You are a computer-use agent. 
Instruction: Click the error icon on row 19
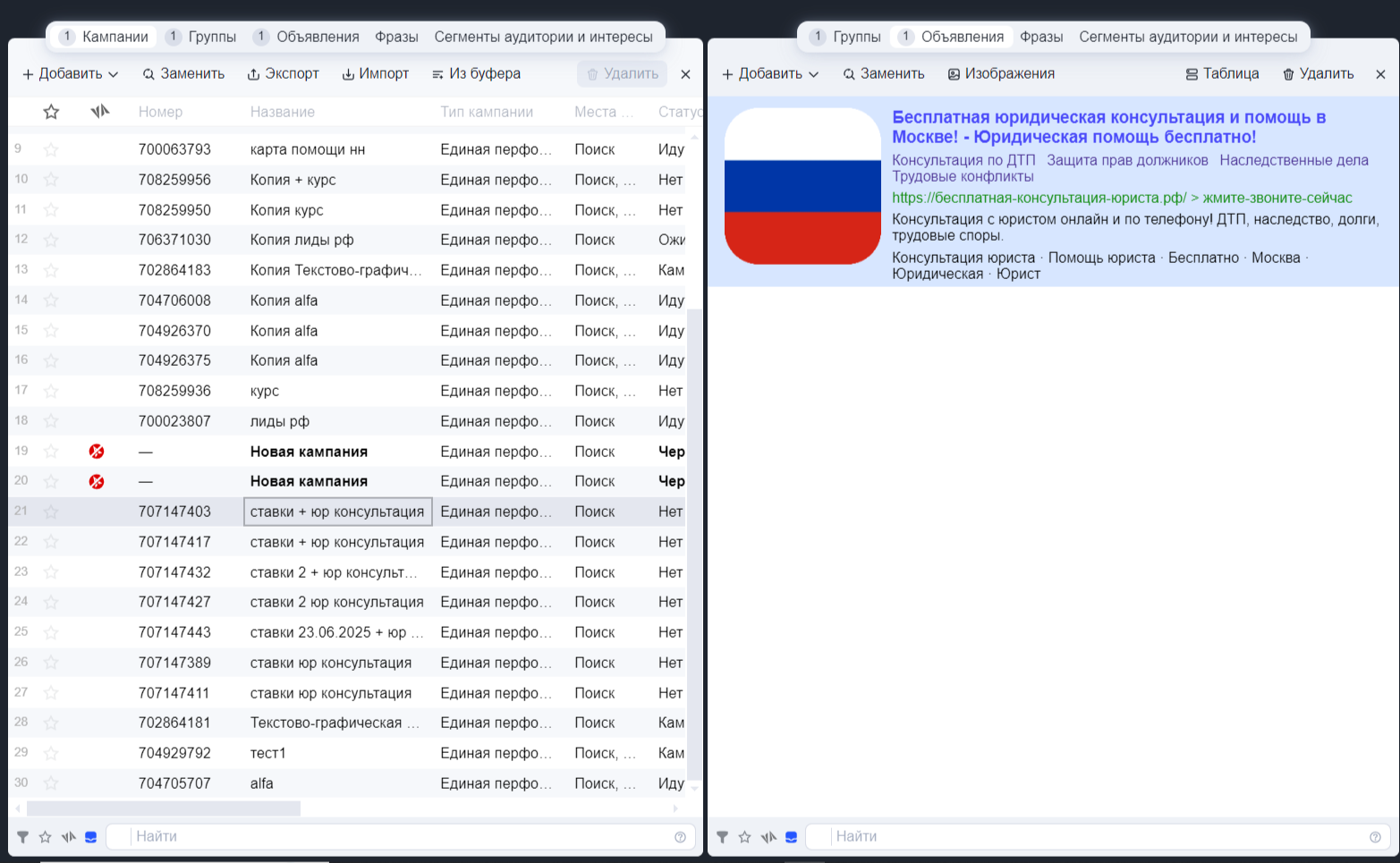[x=97, y=452]
